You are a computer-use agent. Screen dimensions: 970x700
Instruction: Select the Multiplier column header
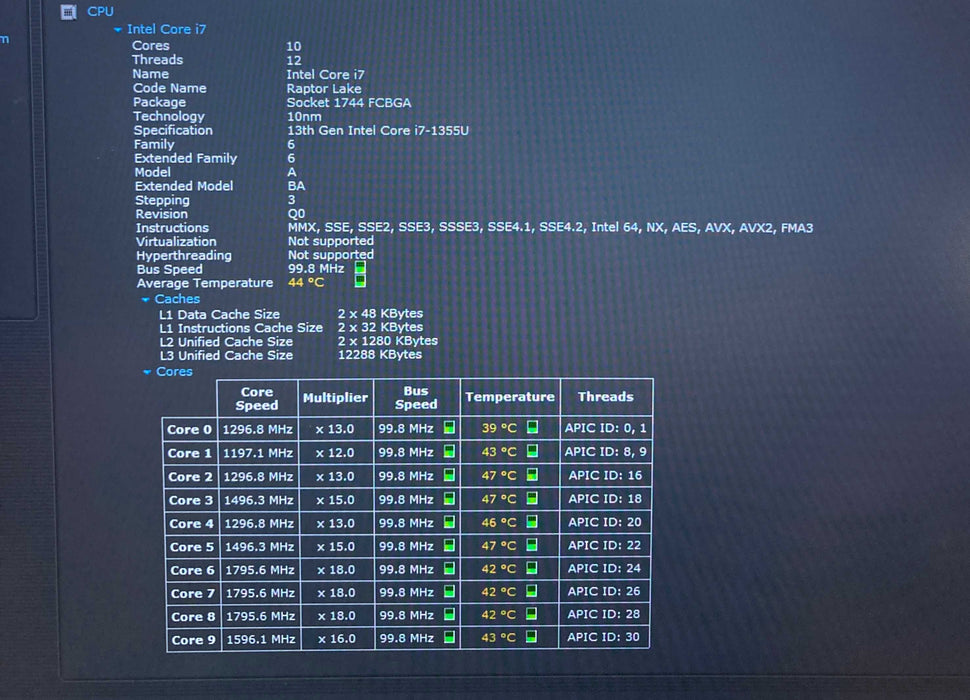coord(335,398)
